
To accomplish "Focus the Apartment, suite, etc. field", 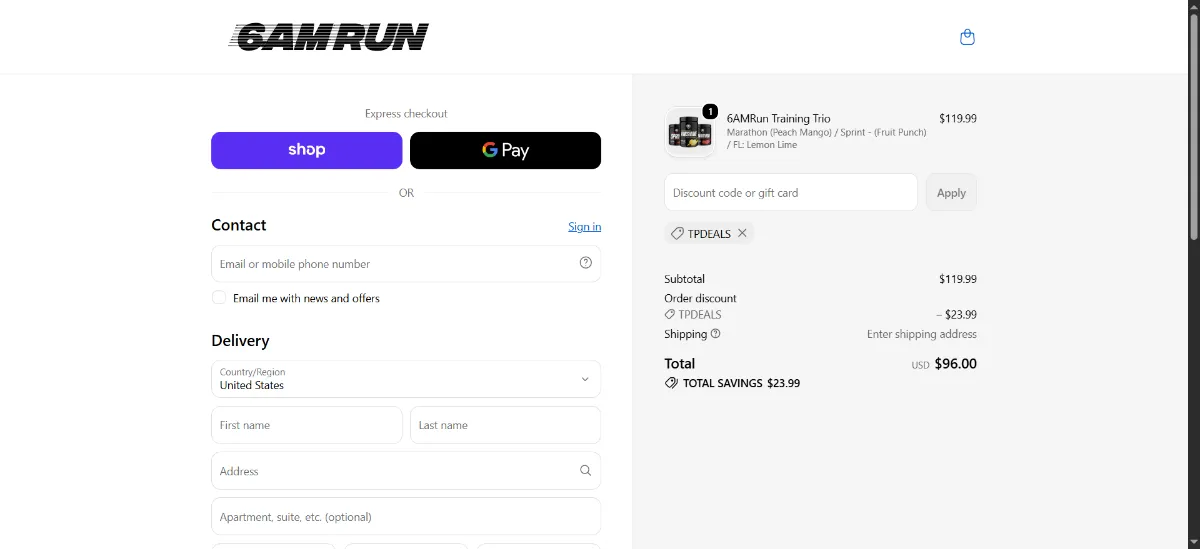I will click(406, 516).
